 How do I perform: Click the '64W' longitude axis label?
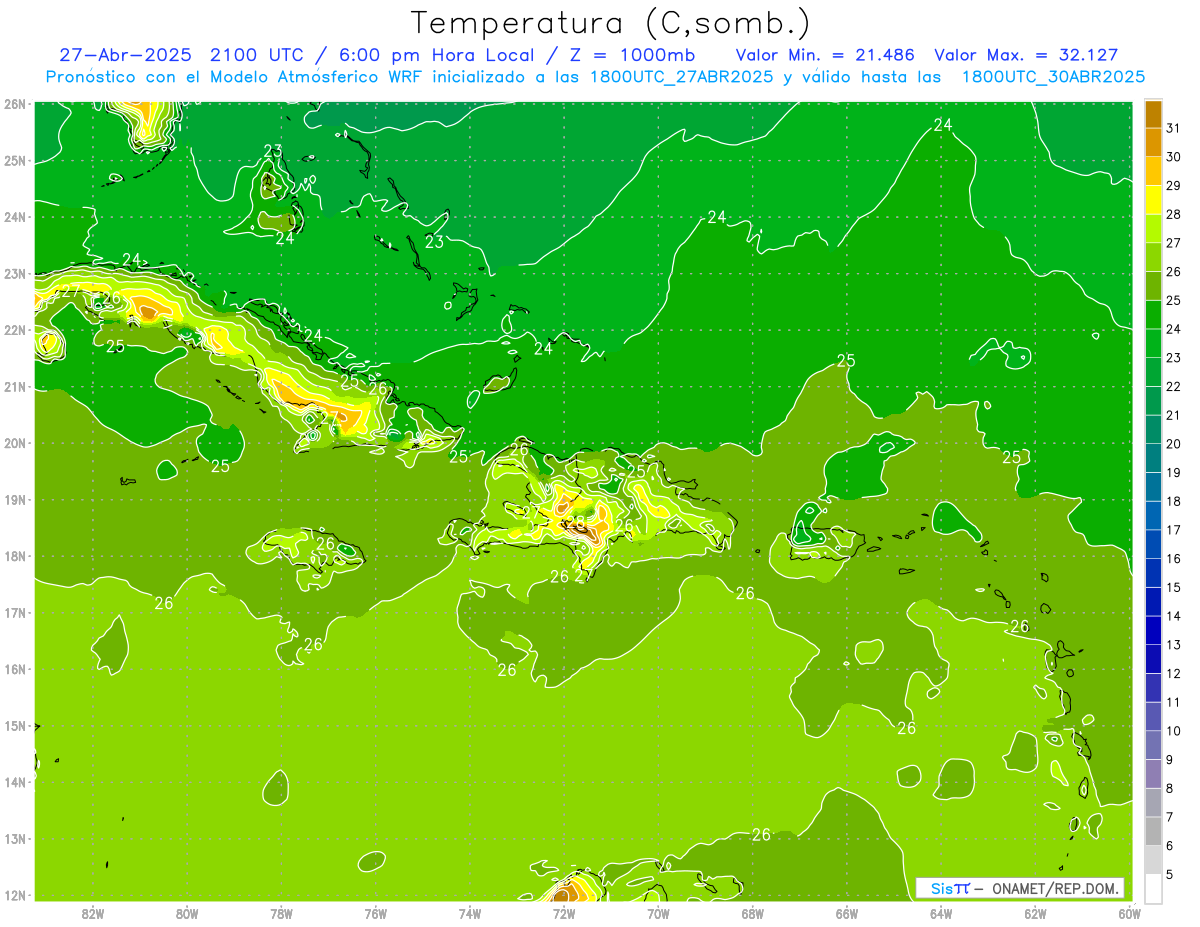pos(941,913)
